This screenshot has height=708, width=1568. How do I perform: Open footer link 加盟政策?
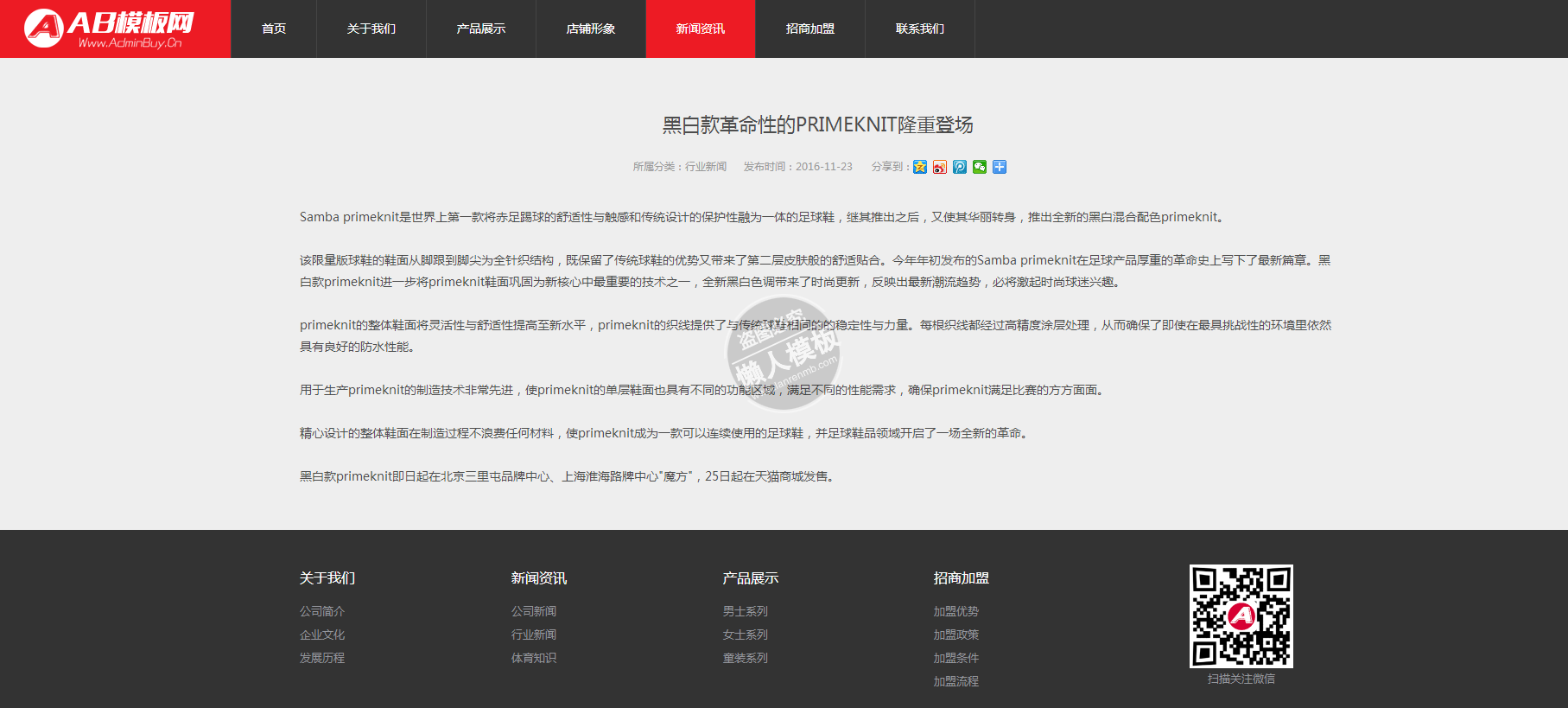tap(956, 635)
